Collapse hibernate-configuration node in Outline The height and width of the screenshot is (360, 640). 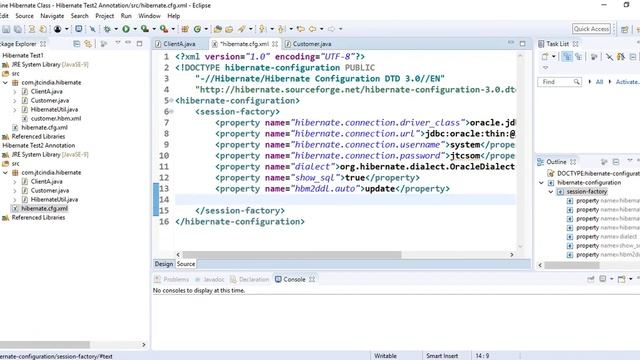[542, 183]
